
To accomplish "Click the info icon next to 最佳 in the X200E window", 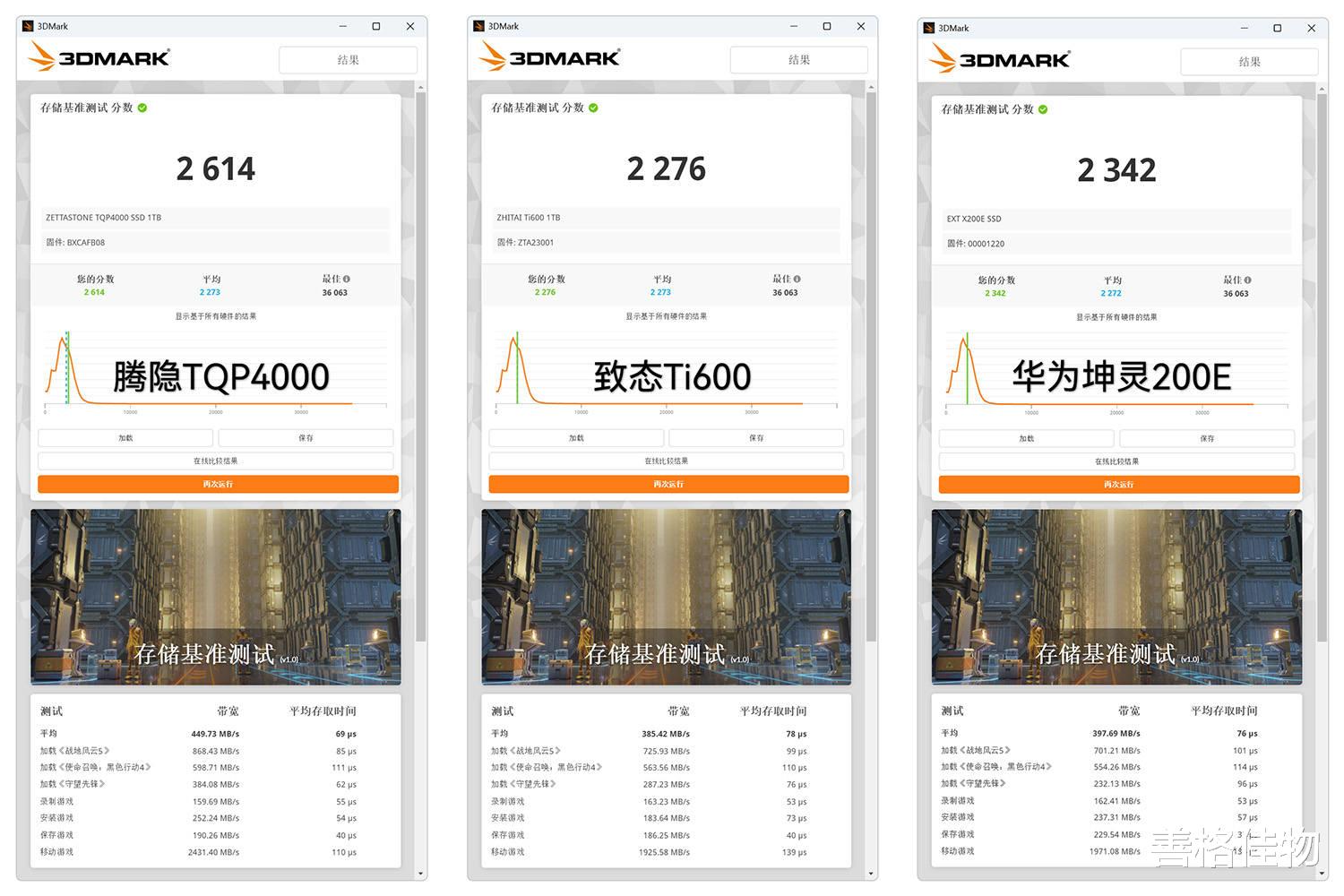I will [1248, 280].
